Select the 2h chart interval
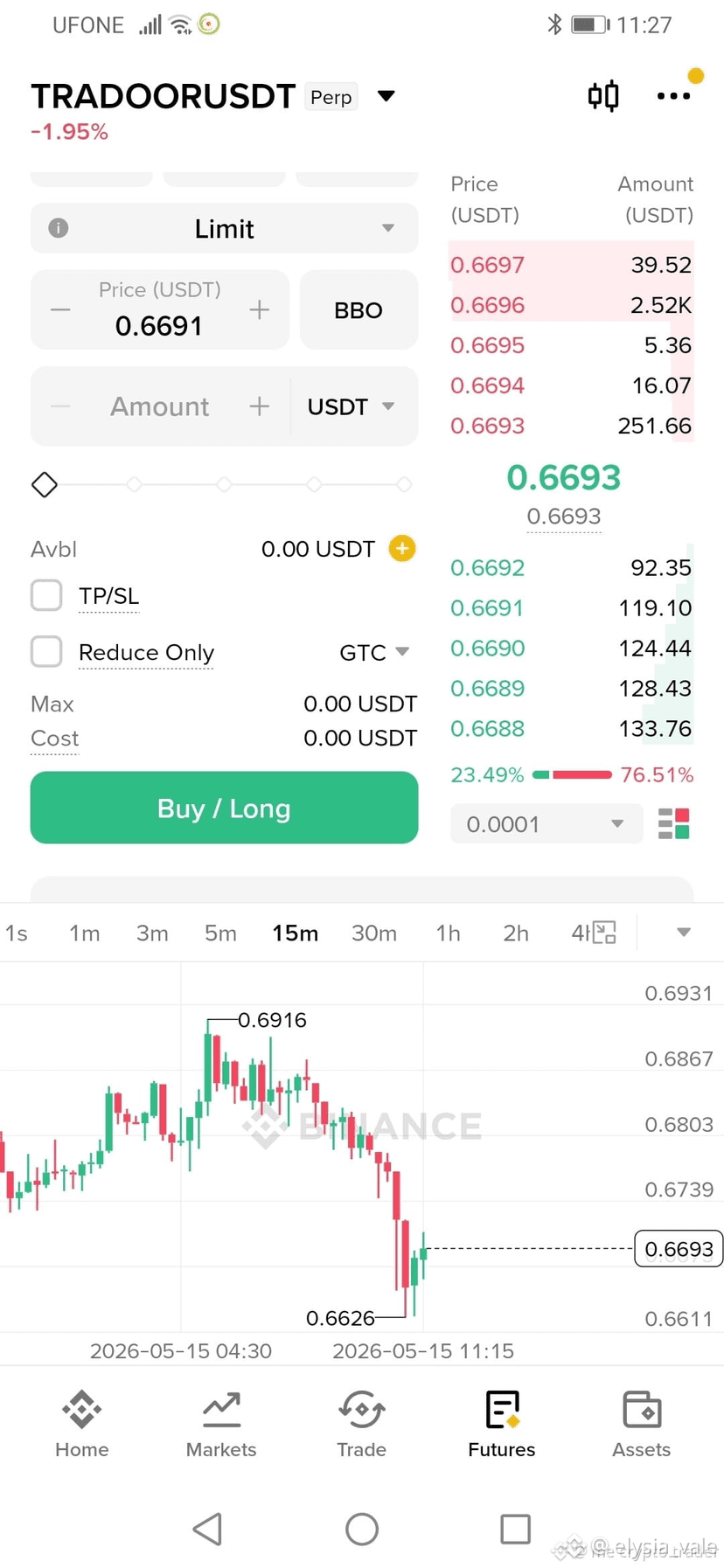724x1568 pixels. click(516, 933)
